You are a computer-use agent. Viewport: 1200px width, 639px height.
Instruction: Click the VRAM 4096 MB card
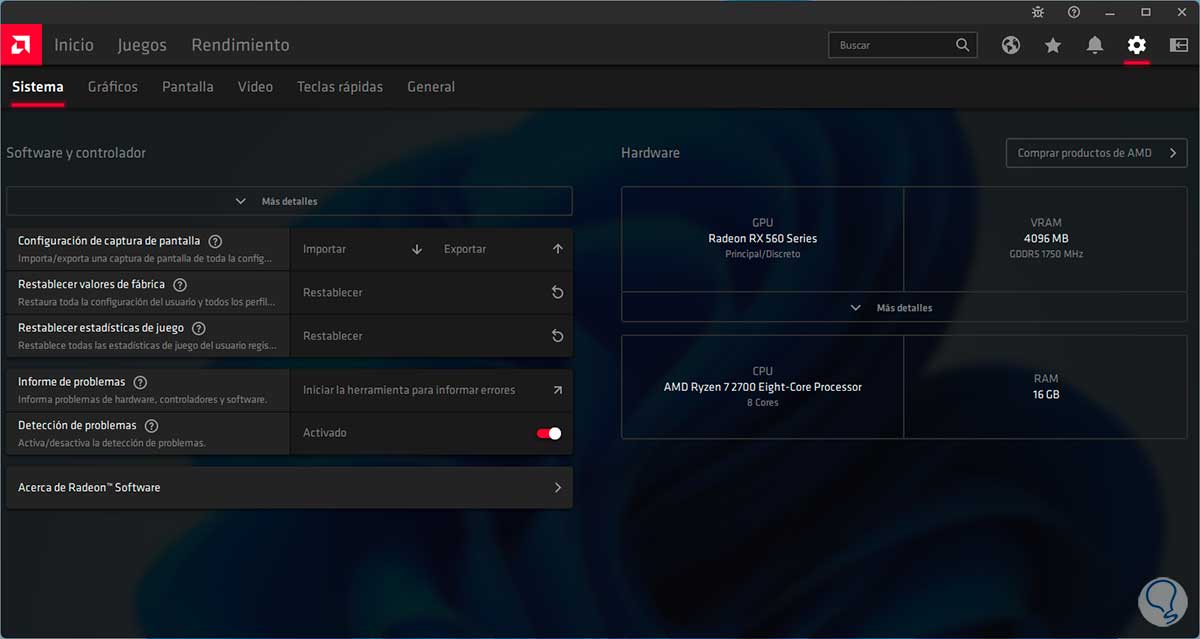[1046, 239]
